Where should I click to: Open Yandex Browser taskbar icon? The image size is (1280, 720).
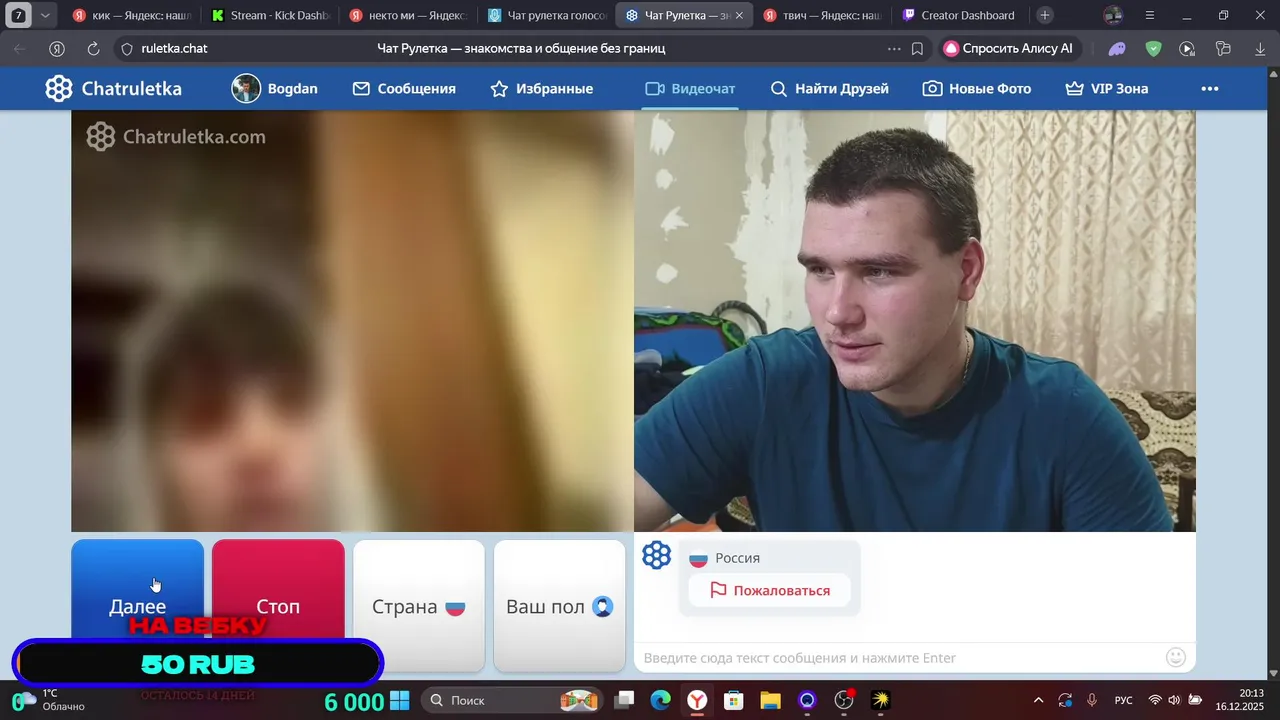pos(697,700)
